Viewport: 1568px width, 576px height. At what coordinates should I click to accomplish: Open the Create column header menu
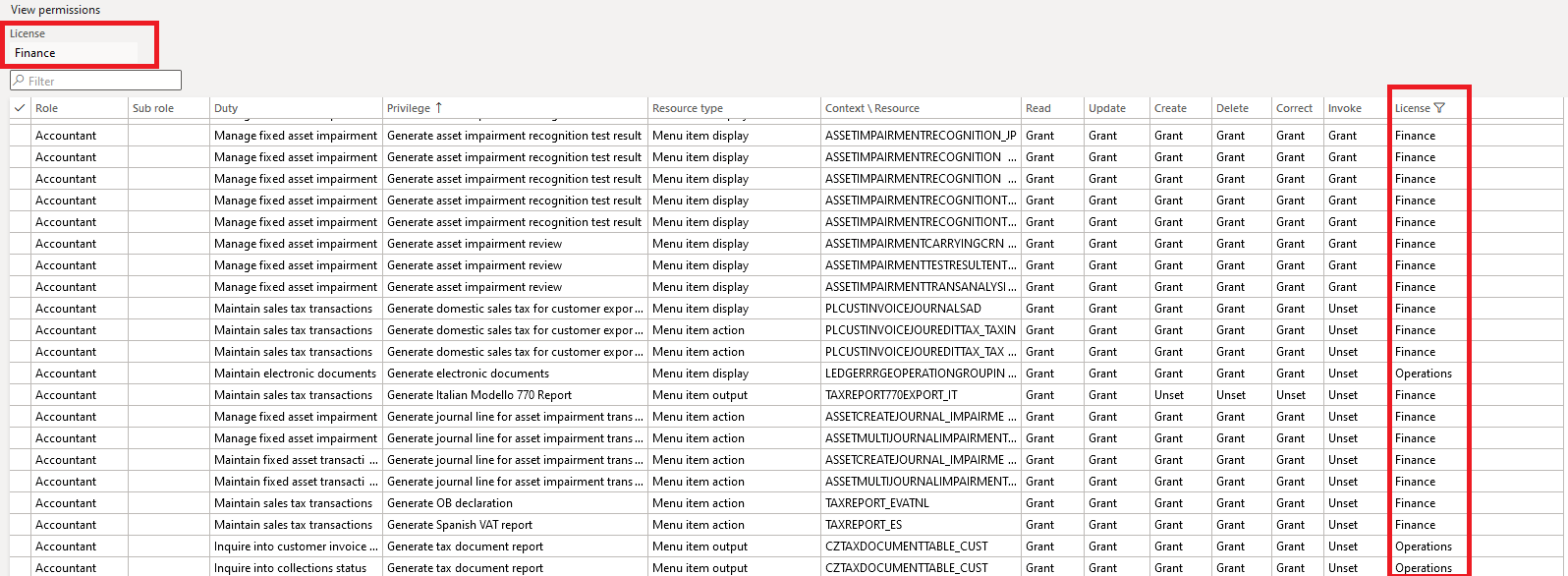pos(1181,108)
